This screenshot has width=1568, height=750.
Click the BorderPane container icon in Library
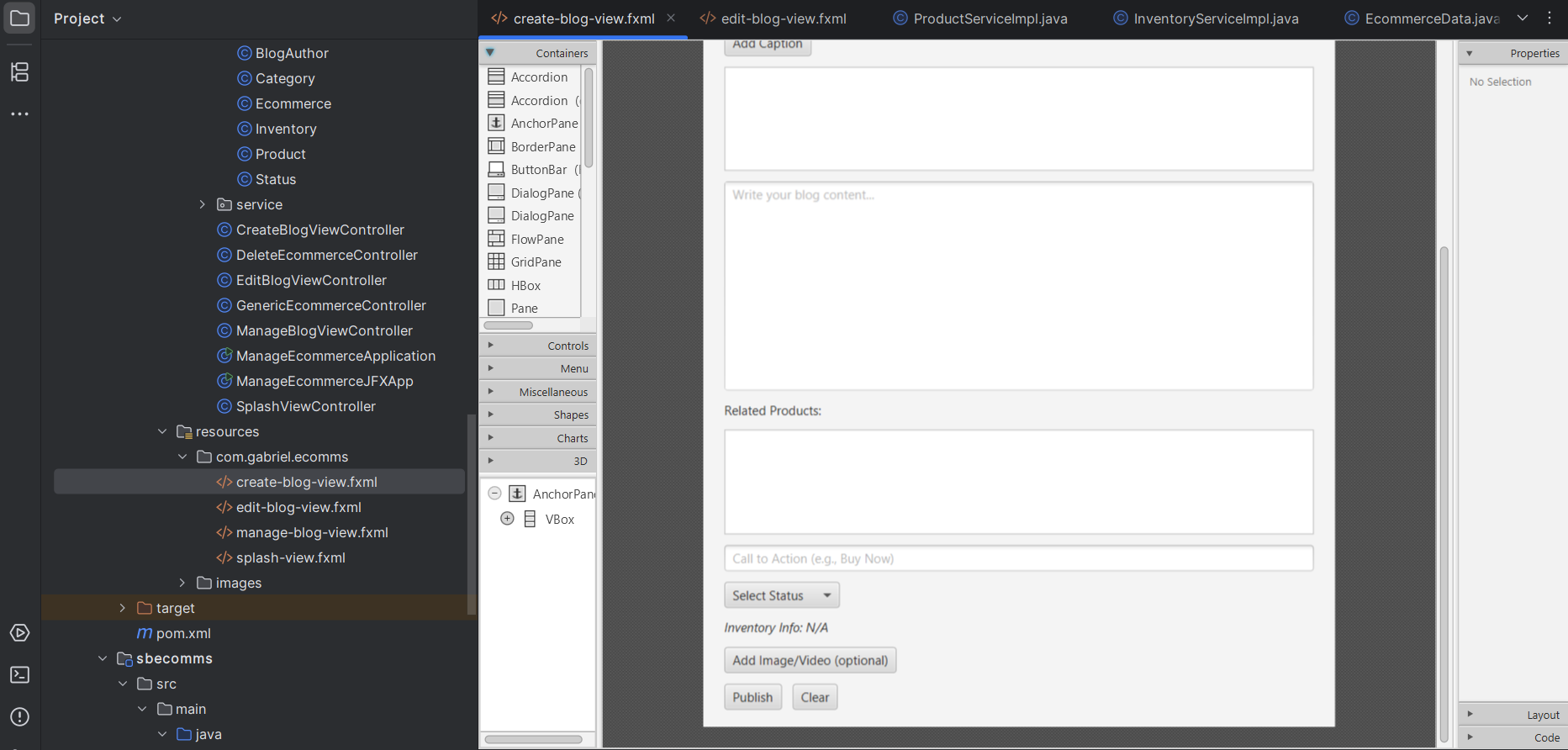[x=497, y=146]
